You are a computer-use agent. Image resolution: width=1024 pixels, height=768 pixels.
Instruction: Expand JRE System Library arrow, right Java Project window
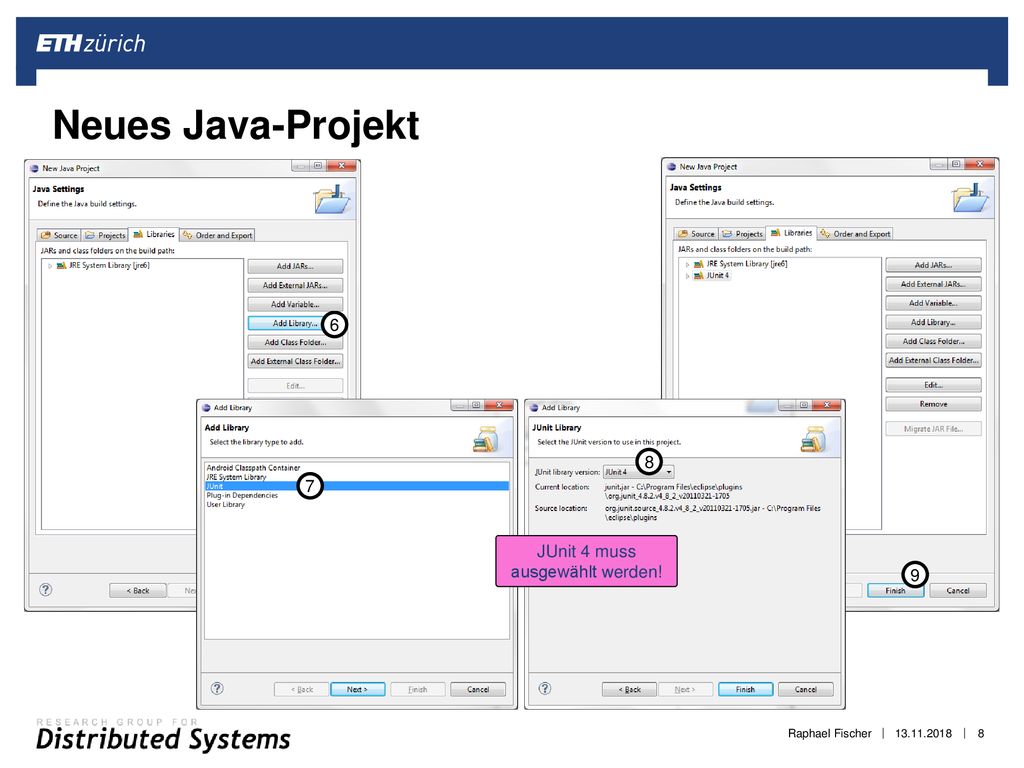(687, 264)
